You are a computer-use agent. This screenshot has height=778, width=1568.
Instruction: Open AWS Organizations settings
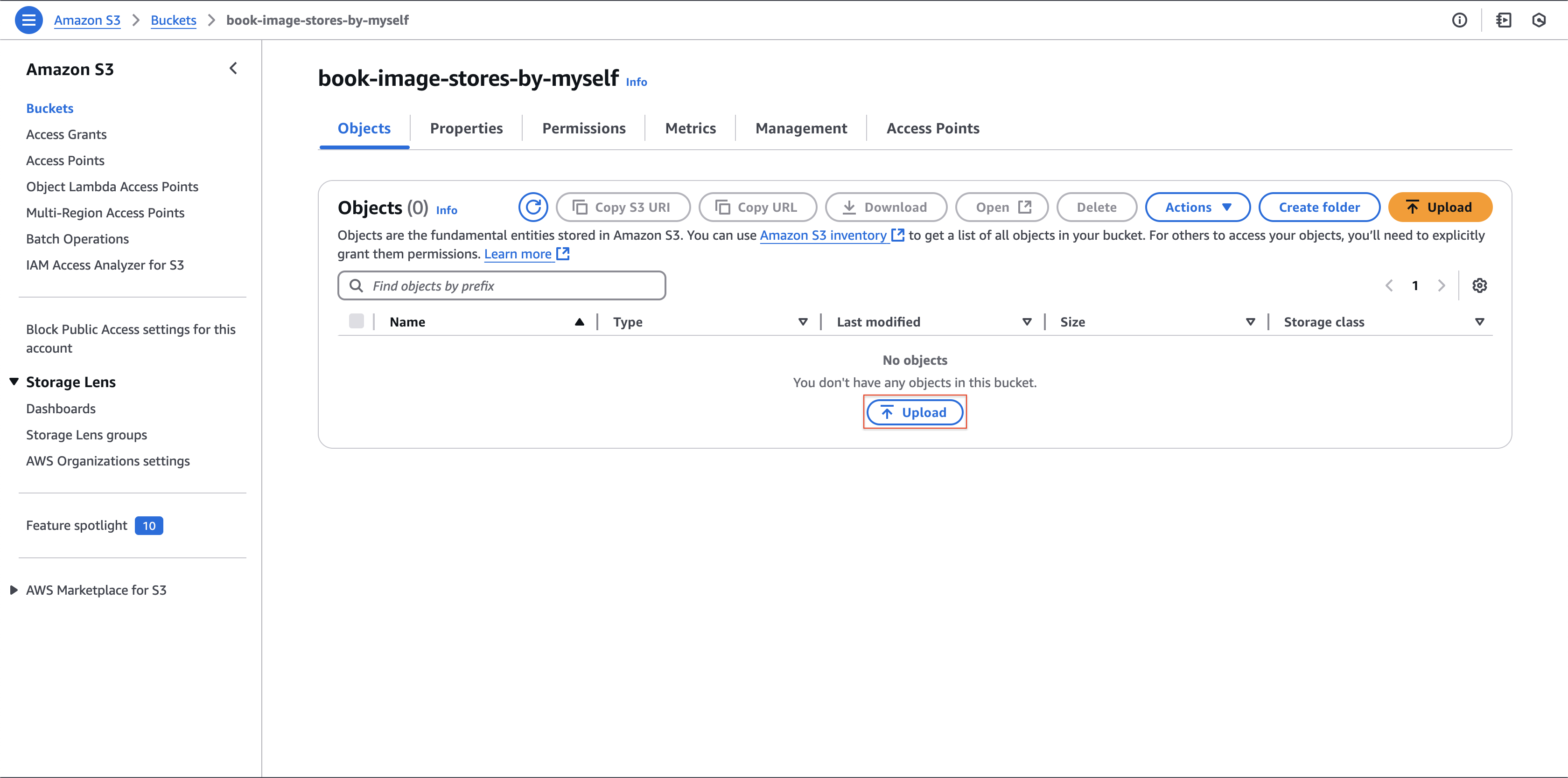[108, 461]
